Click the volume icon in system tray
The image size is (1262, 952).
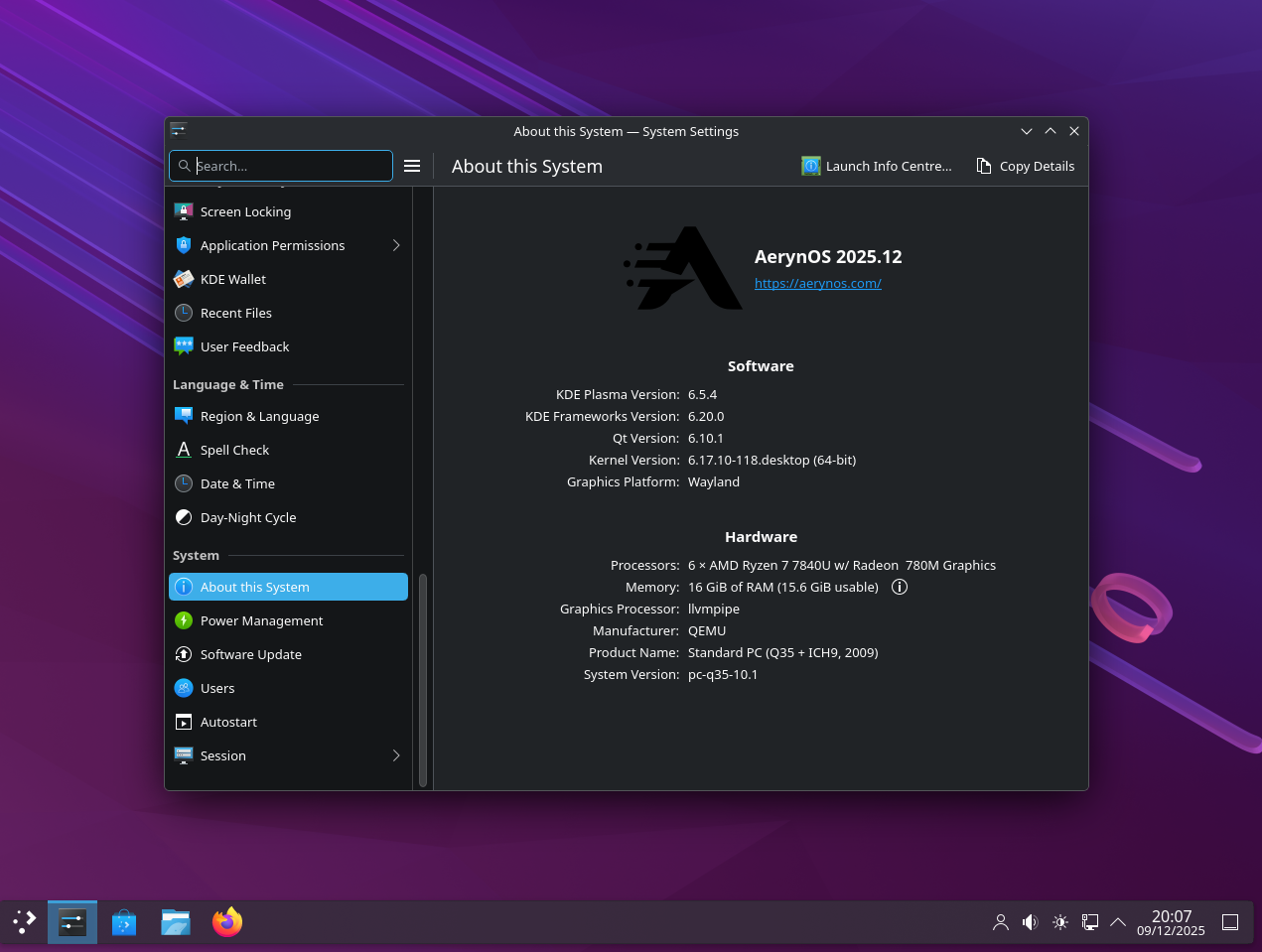coord(1030,922)
